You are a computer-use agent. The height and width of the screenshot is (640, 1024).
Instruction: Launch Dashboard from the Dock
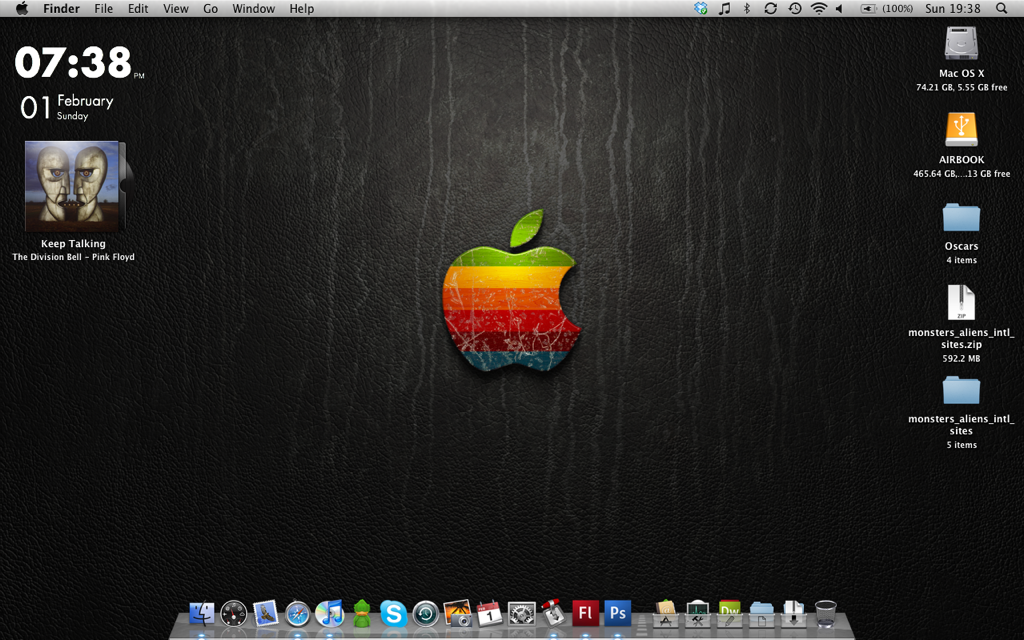click(x=234, y=614)
